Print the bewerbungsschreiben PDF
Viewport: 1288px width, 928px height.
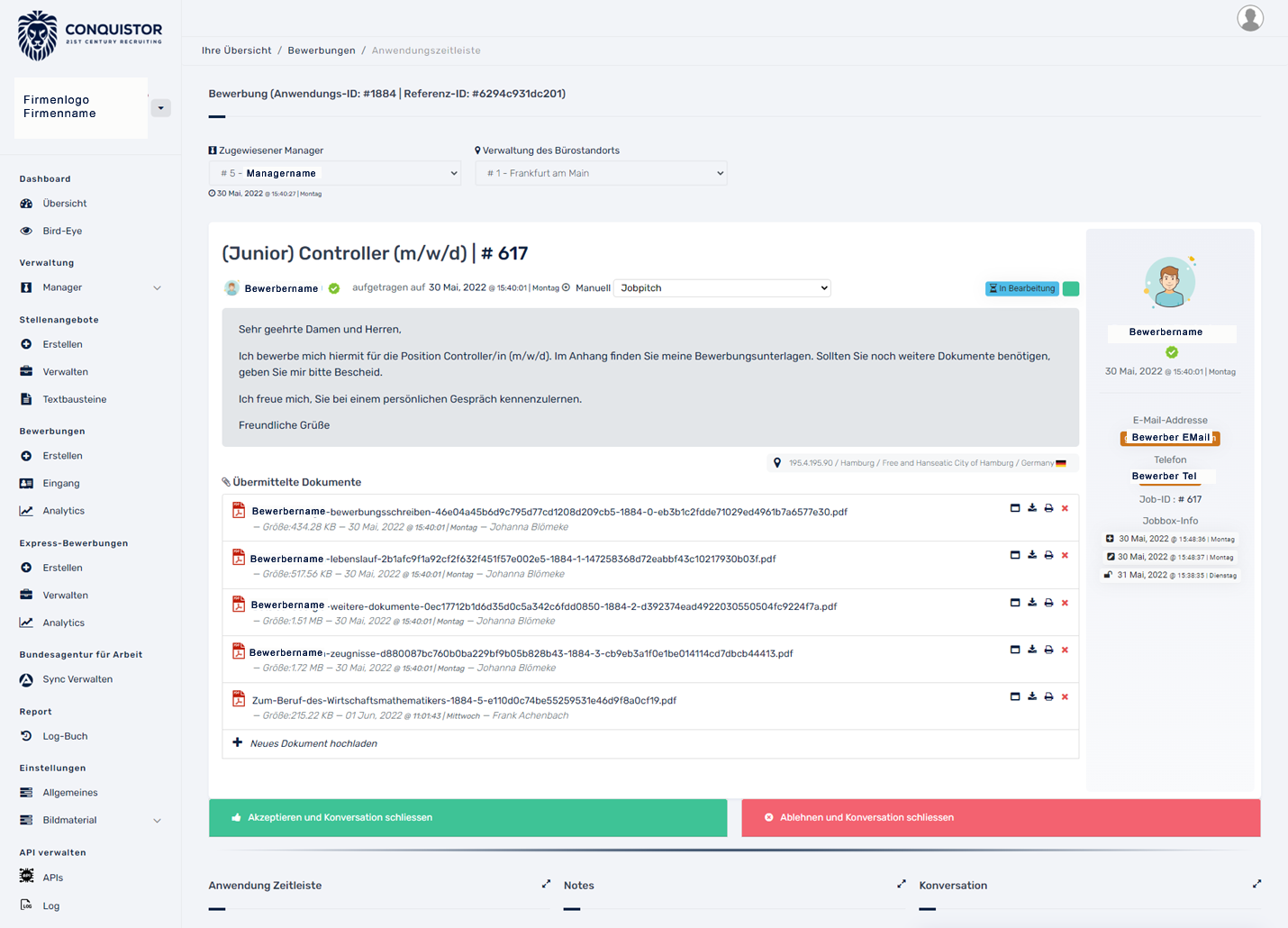pyautogui.click(x=1048, y=508)
